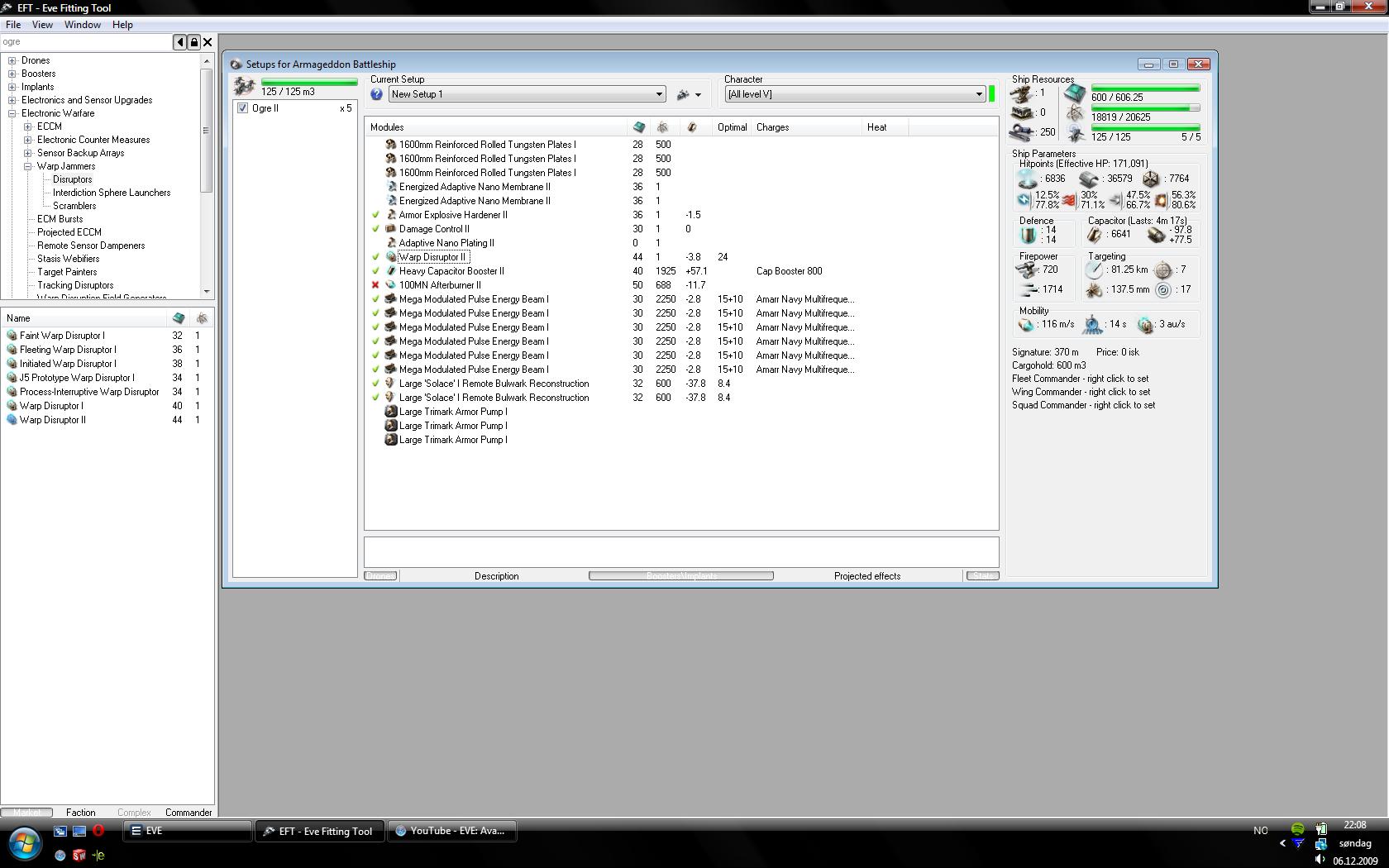Expand the ECCM tree node
1389x868 pixels.
[28, 126]
